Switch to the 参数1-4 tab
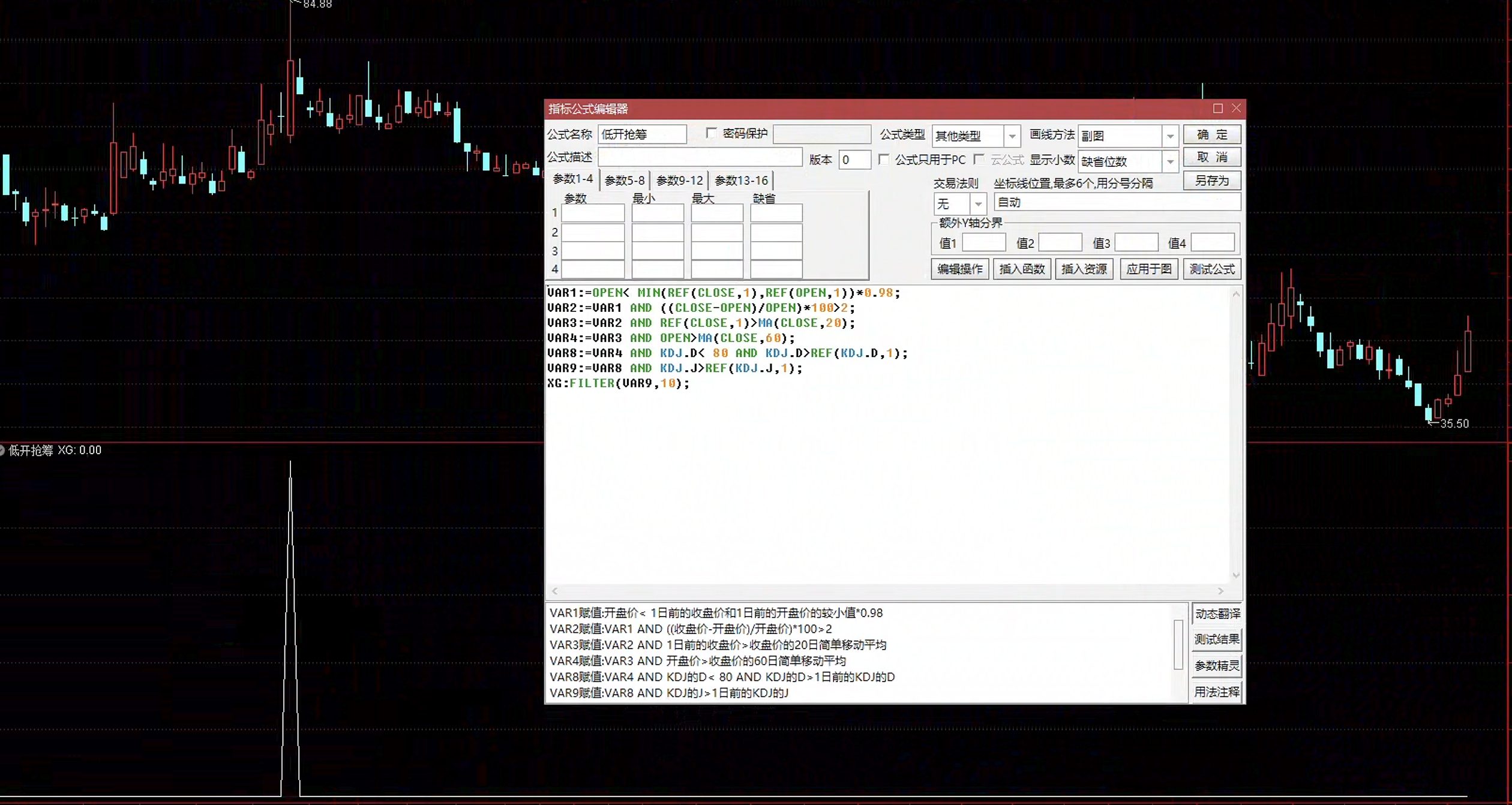The image size is (1512, 805). click(x=572, y=179)
